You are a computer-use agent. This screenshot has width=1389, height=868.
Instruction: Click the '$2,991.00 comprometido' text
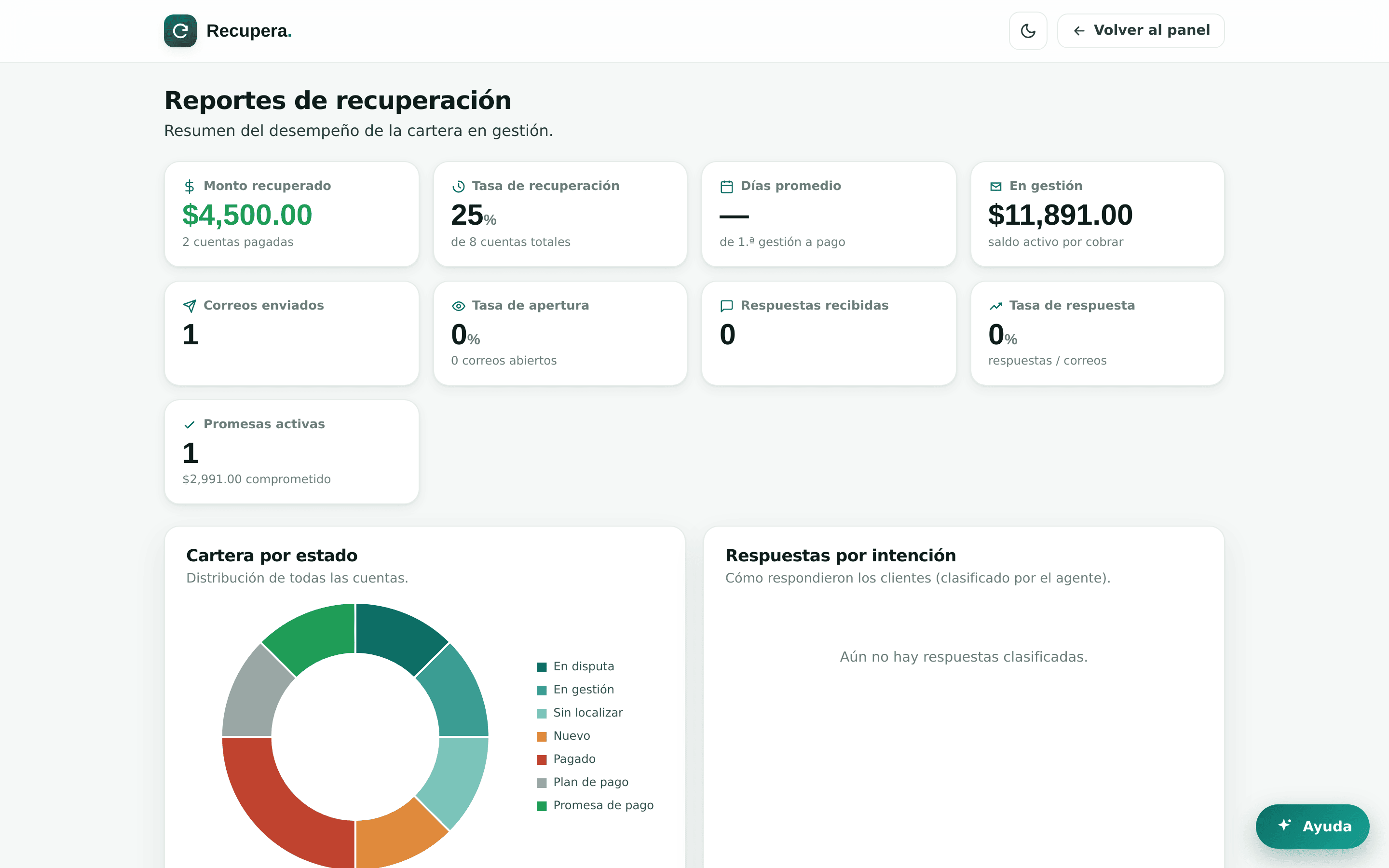click(257, 479)
